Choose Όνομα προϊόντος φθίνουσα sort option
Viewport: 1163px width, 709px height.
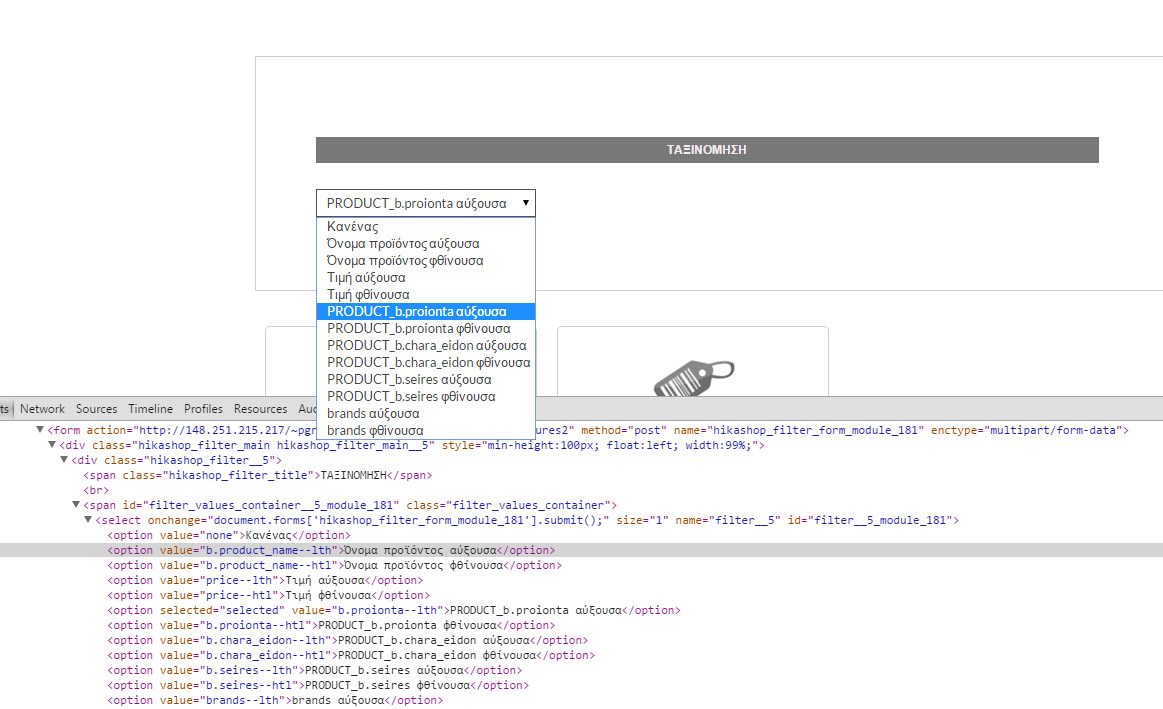click(405, 261)
